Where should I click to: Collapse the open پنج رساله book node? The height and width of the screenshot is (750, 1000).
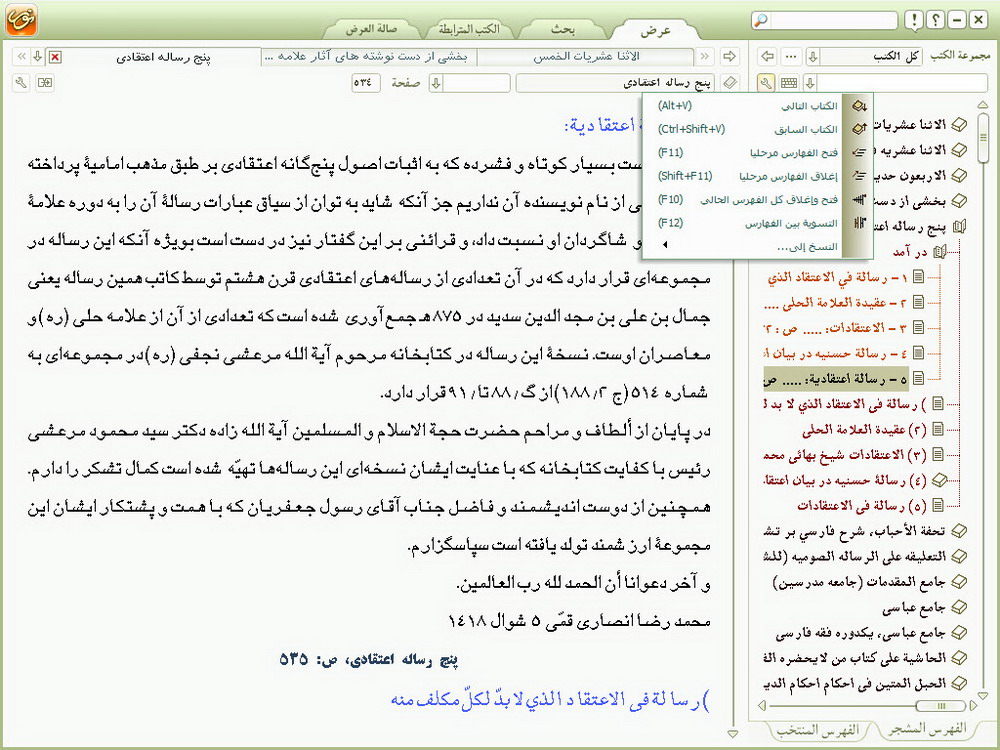click(959, 226)
